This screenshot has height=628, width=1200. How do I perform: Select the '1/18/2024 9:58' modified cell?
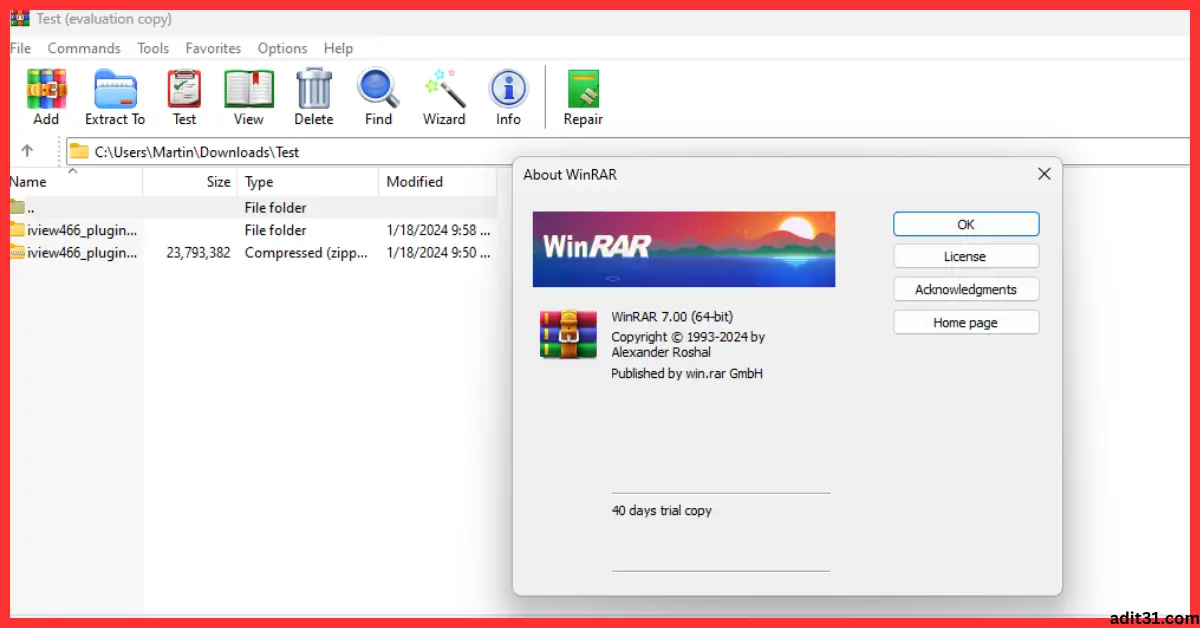click(x=438, y=230)
